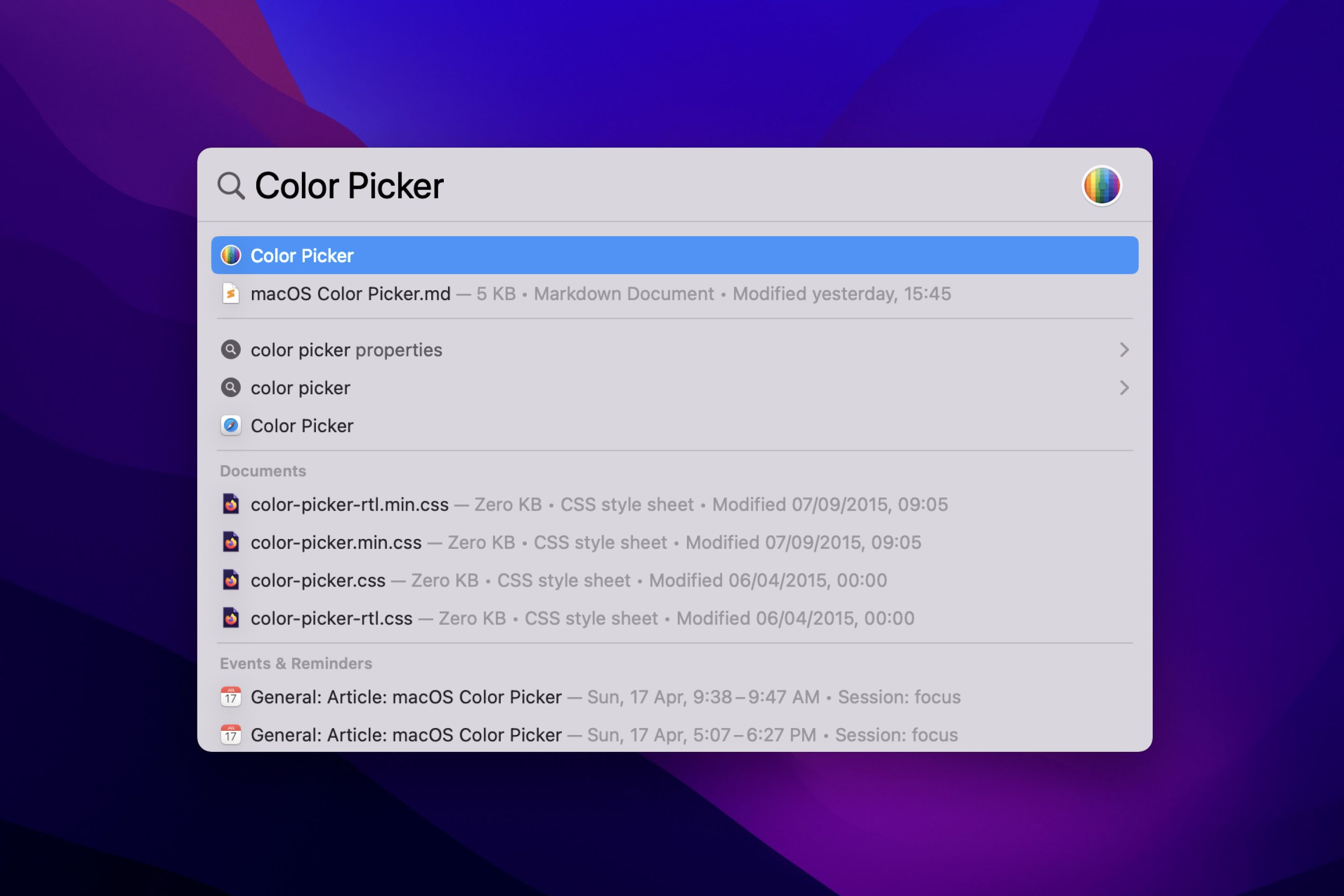Click the Safari compass icon for Color Picker
Screen dimensions: 1344x896
231,426
